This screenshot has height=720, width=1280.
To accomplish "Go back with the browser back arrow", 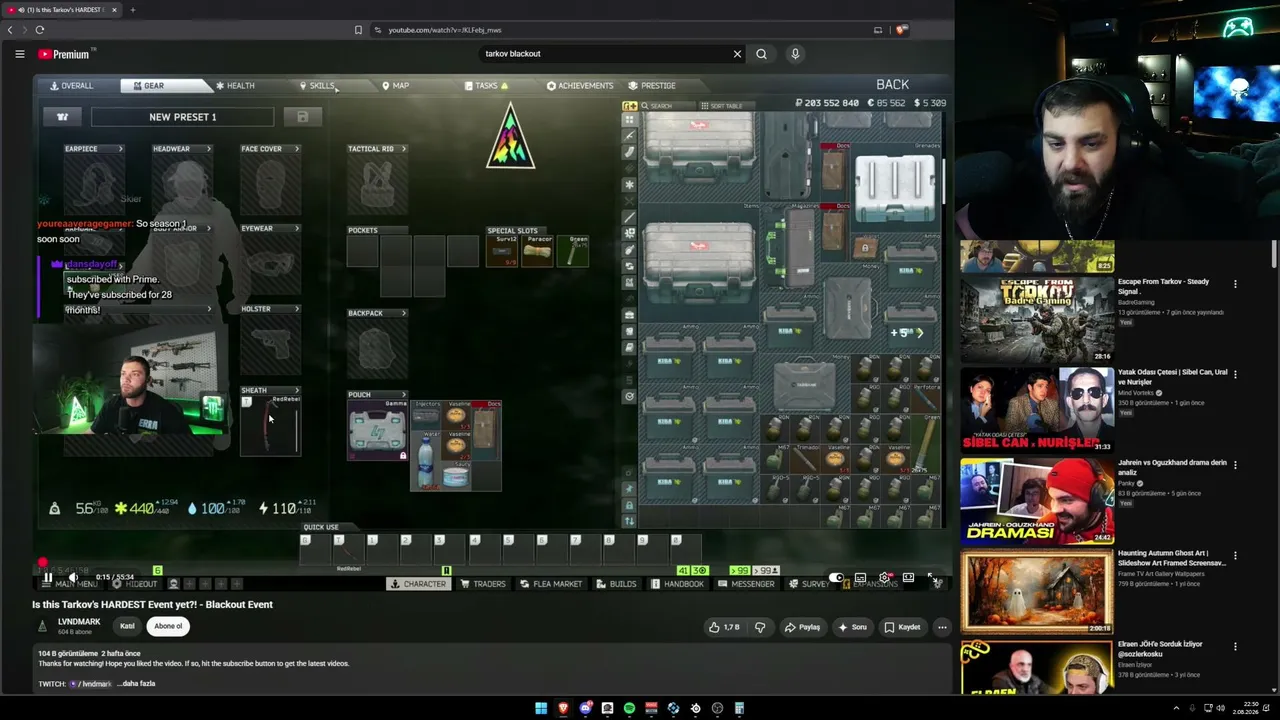I will pyautogui.click(x=10, y=30).
